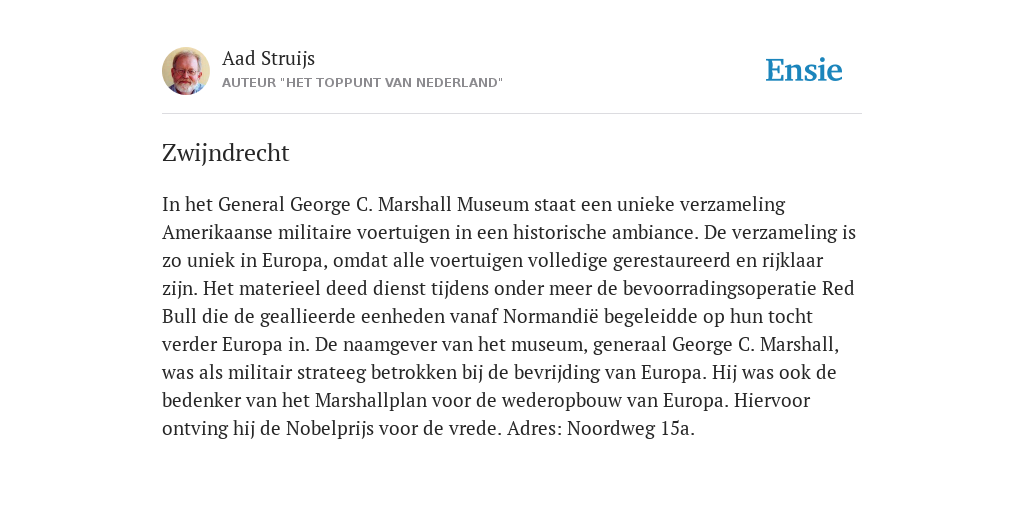Click the author name Aad Struijs

coord(268,59)
